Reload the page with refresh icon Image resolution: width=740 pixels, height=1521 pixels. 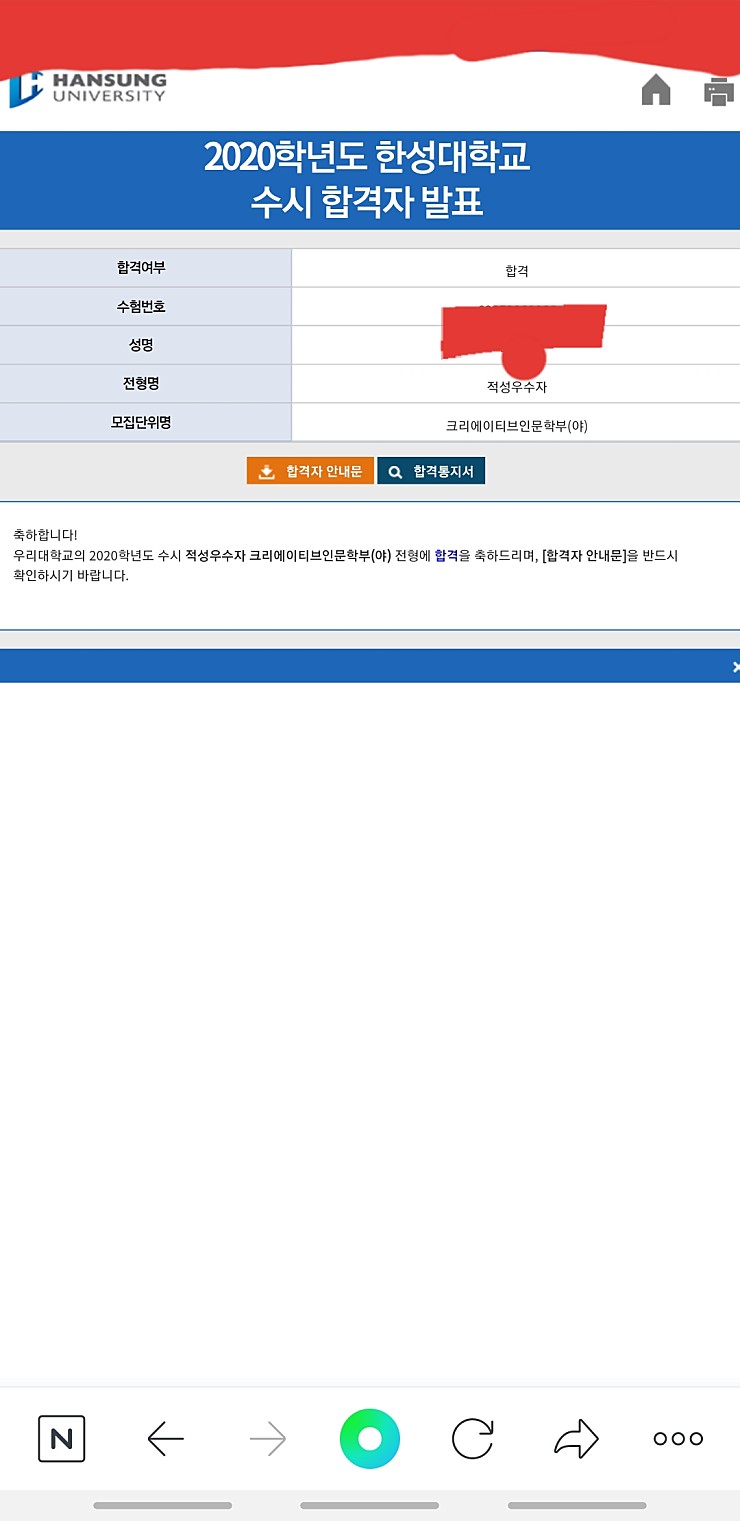[x=472, y=1439]
